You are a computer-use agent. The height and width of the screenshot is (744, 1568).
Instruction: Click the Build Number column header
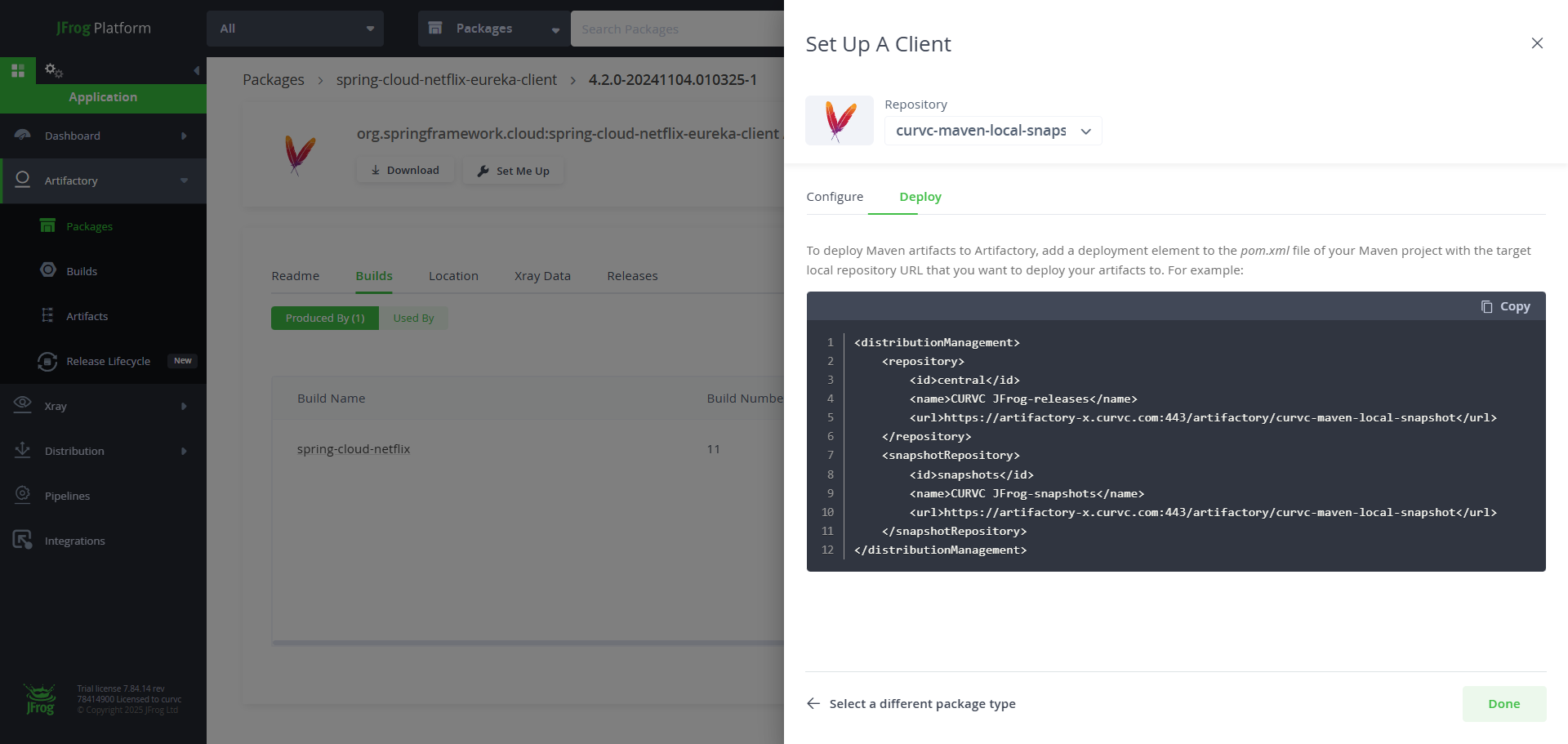746,399
